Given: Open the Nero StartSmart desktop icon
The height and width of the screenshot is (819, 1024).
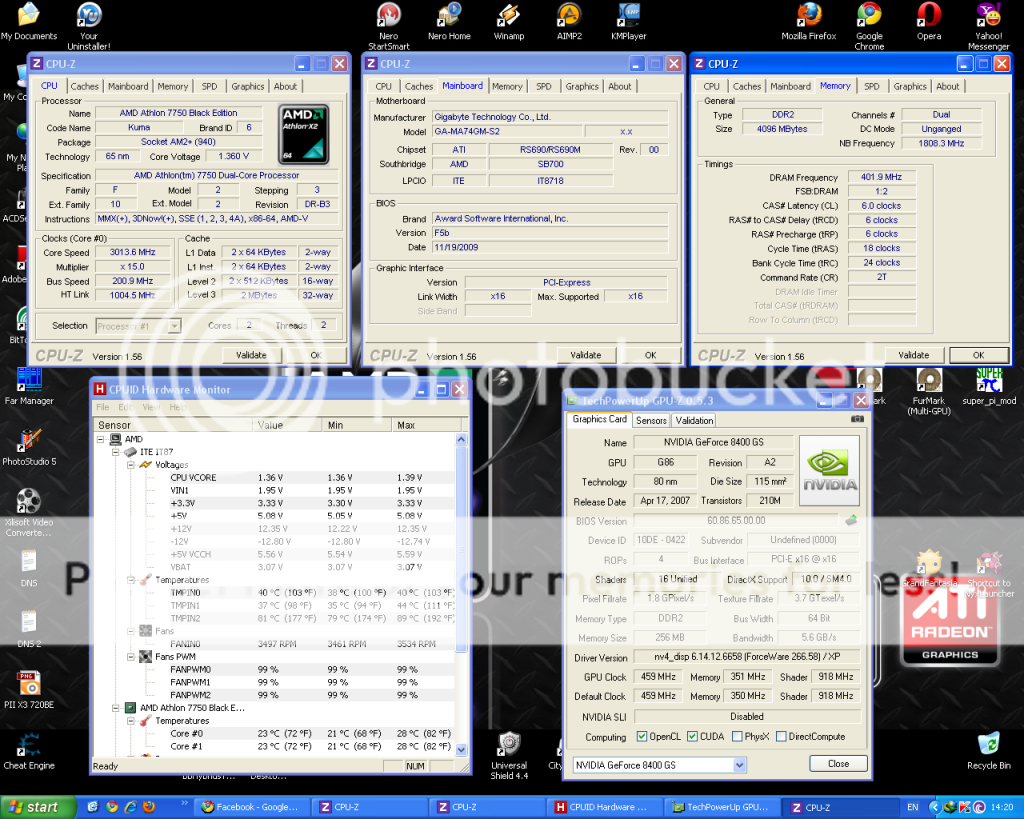Looking at the screenshot, I should pyautogui.click(x=389, y=25).
